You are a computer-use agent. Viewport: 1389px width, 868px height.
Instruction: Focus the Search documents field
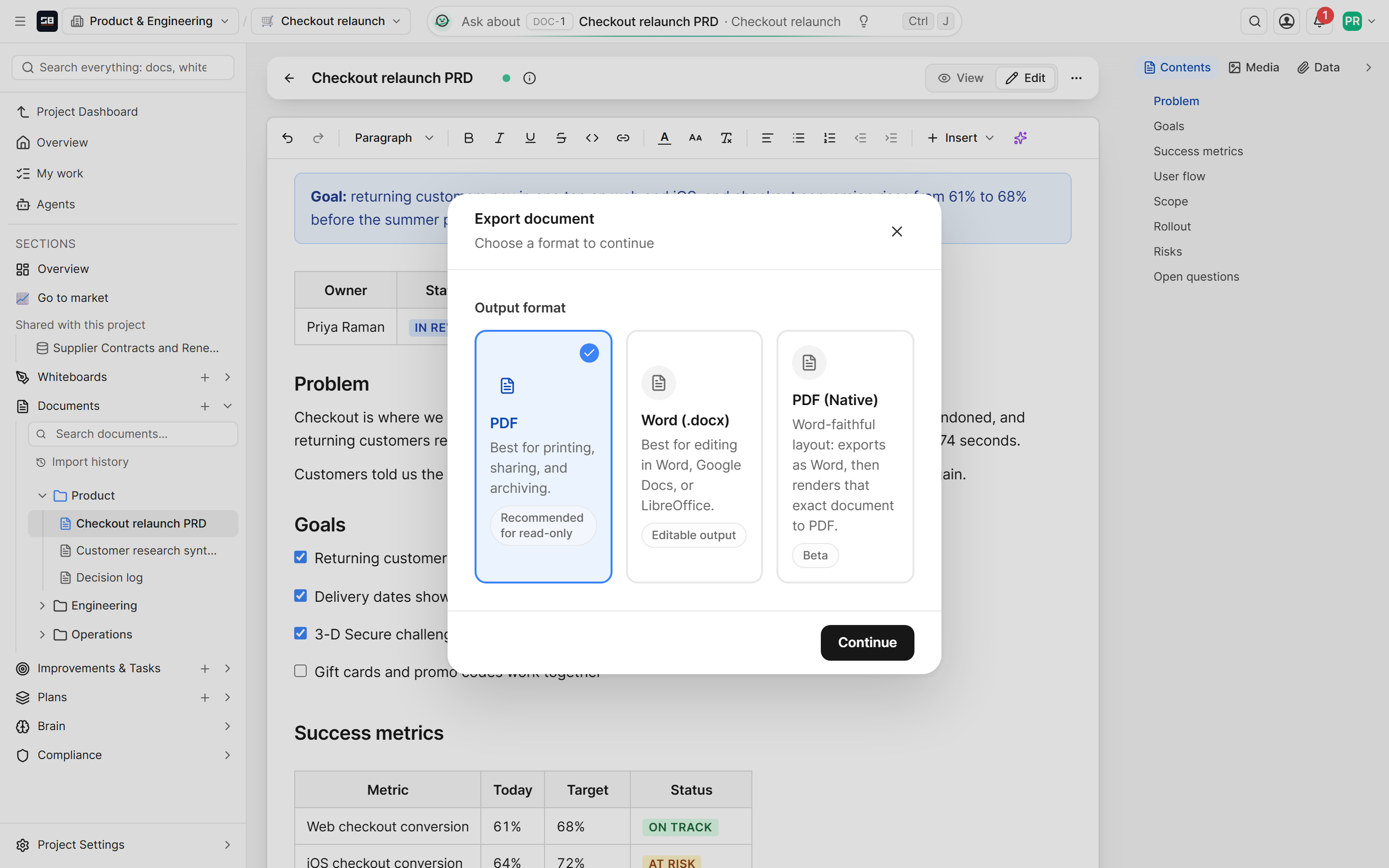click(x=133, y=434)
